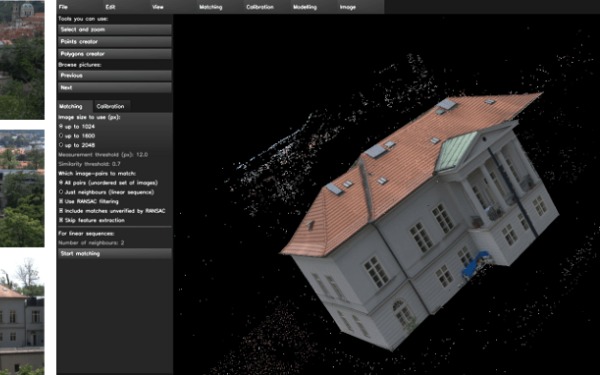Click the 'Browse pictures:' label

coord(80,65)
